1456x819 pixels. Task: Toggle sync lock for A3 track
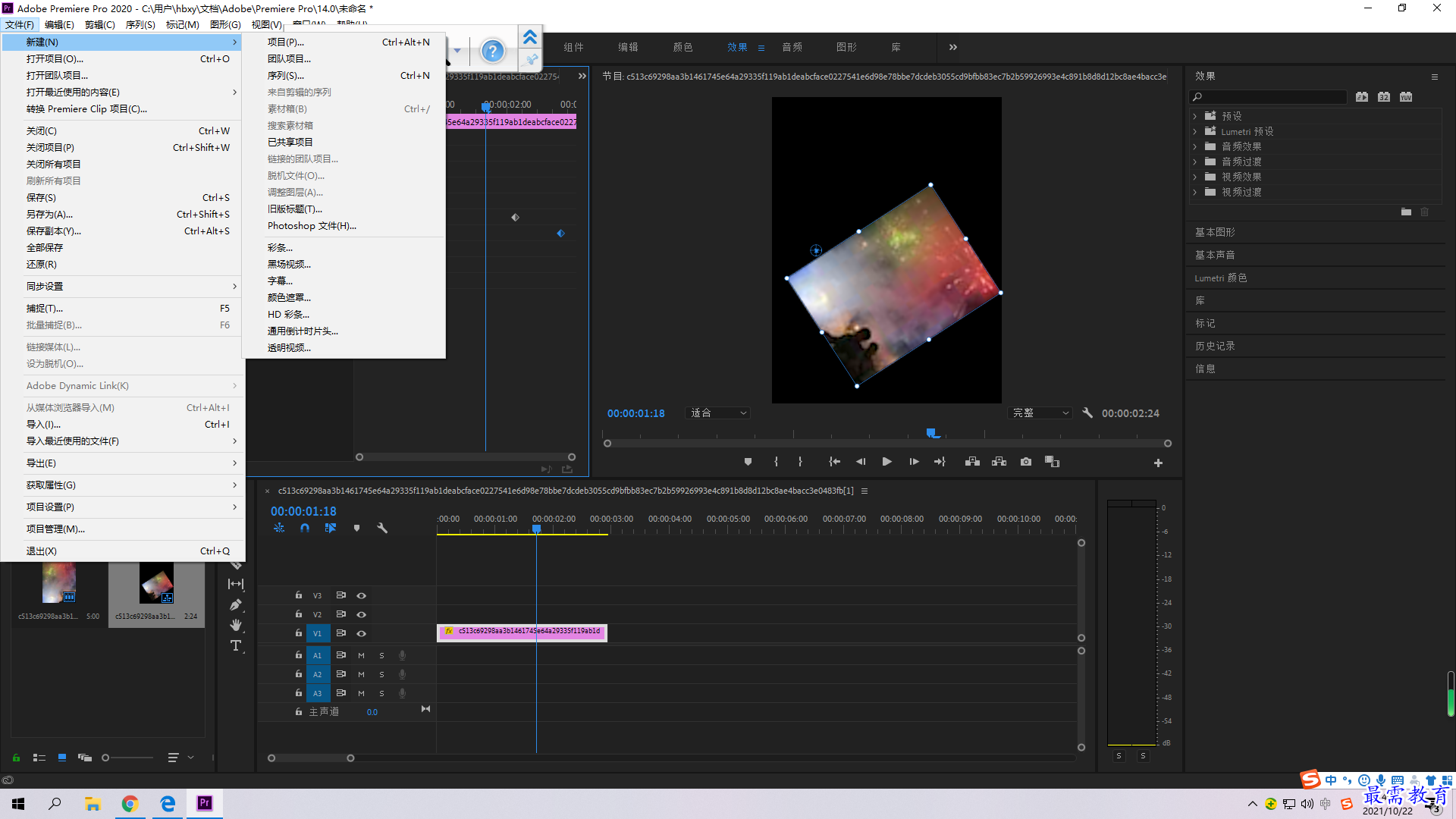(x=341, y=693)
